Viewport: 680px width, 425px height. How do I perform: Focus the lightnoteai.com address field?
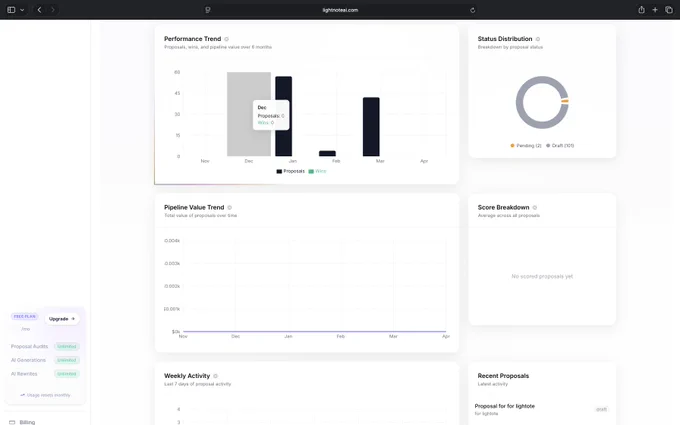(340, 10)
